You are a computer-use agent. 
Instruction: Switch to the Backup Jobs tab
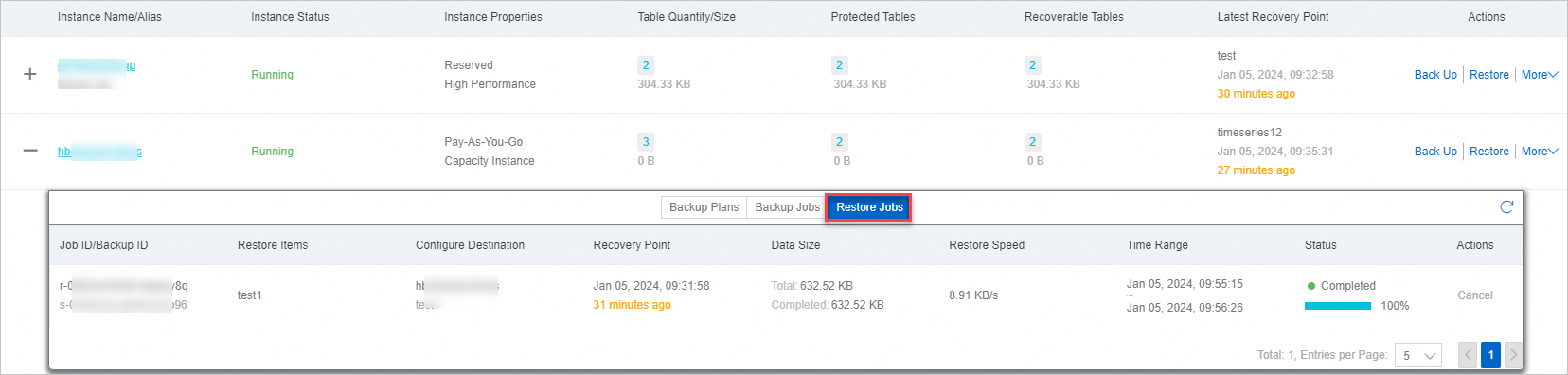click(x=787, y=207)
